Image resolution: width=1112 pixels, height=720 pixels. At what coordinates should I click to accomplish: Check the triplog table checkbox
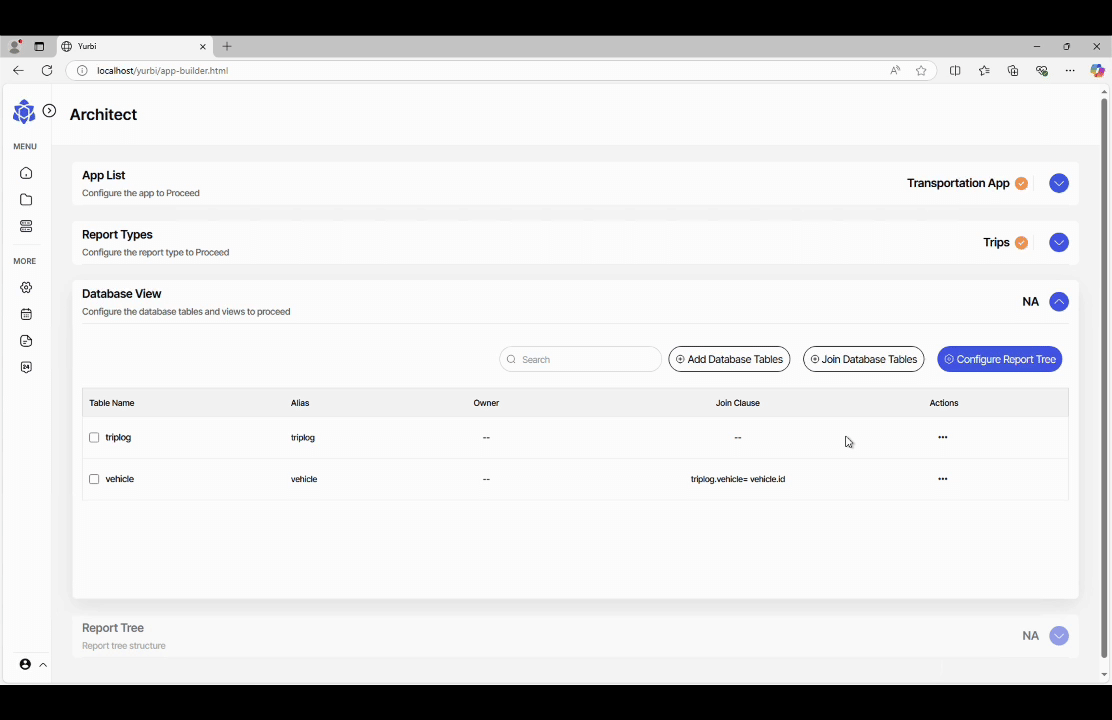coord(94,438)
